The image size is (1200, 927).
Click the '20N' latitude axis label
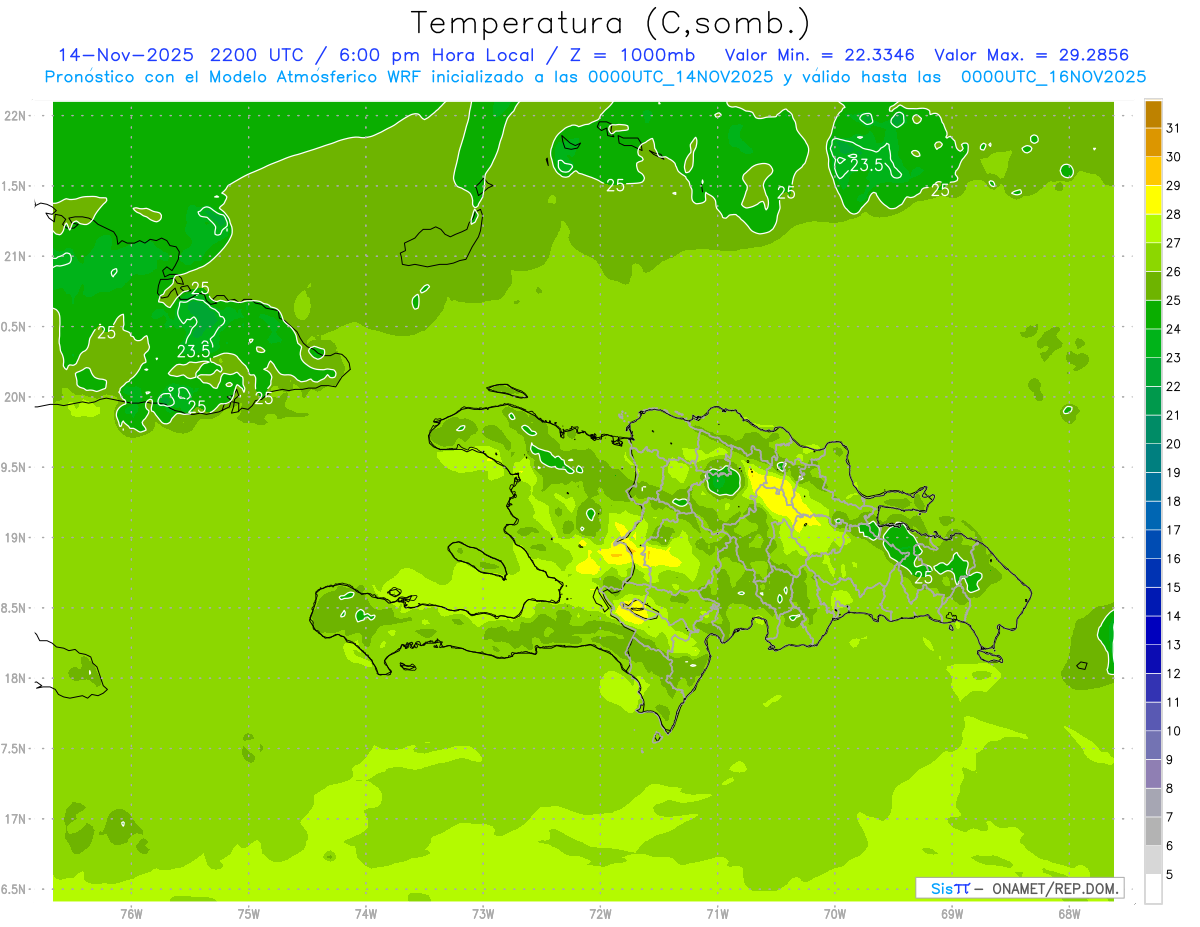coord(14,397)
